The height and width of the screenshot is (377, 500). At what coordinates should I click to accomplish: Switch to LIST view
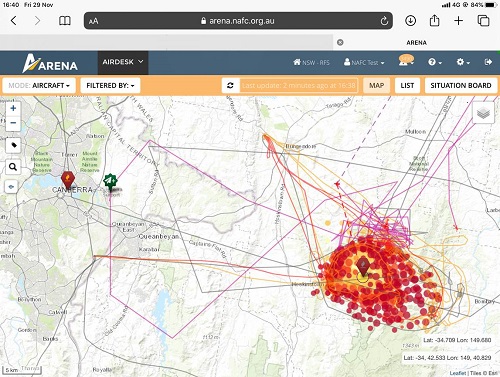(x=407, y=86)
